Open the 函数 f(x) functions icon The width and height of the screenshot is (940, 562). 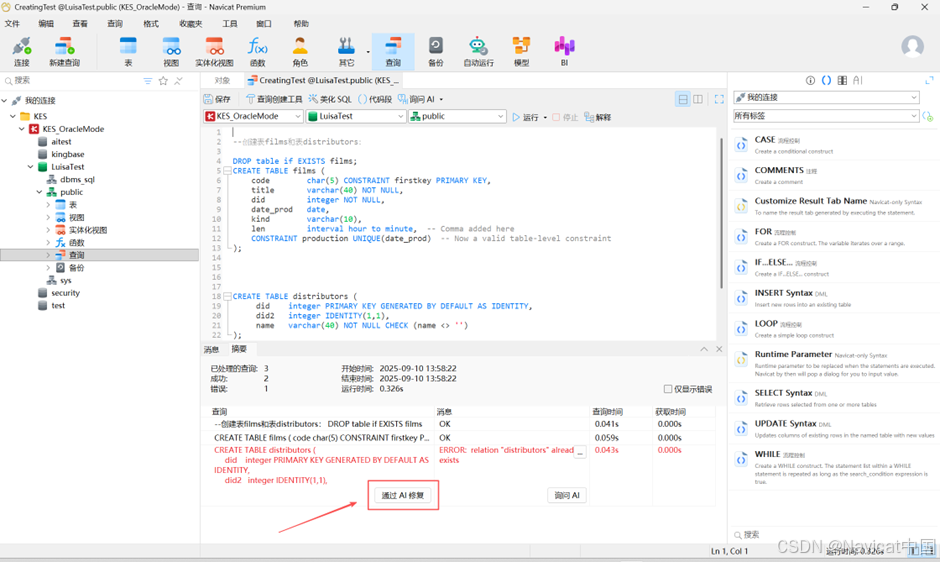coord(257,52)
